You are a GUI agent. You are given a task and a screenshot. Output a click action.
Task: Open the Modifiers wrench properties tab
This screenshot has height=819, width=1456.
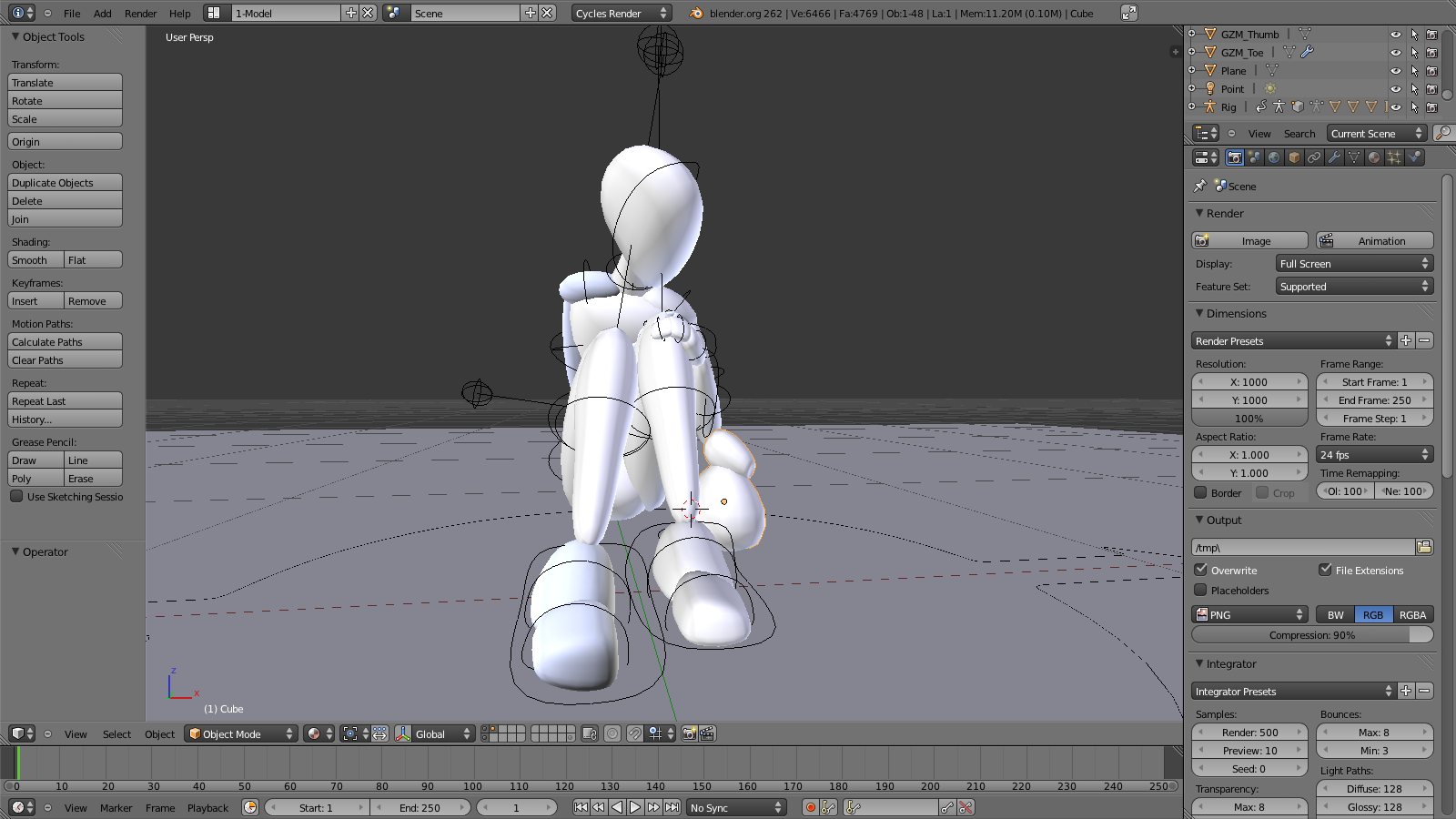pos(1334,157)
